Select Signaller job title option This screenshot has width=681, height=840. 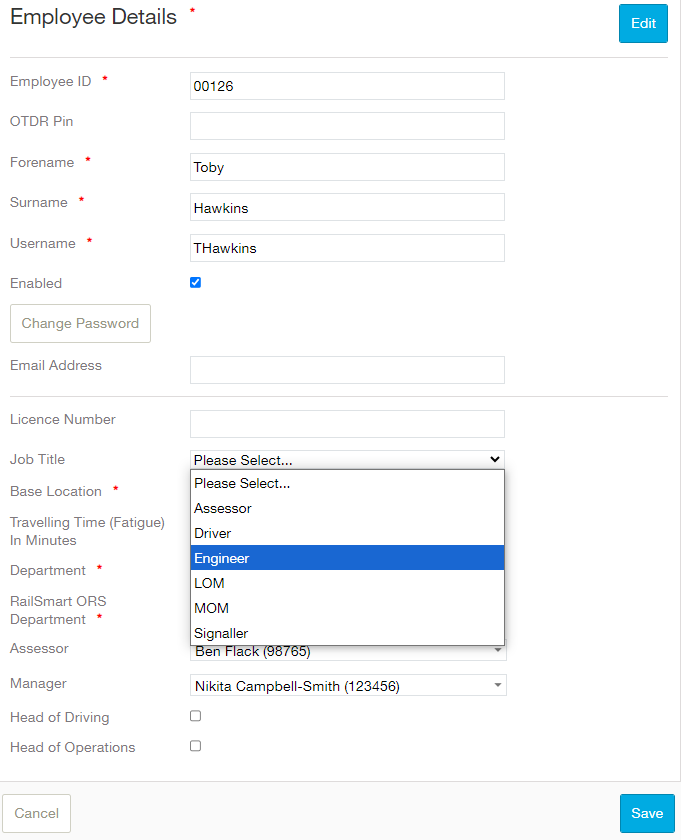(347, 633)
